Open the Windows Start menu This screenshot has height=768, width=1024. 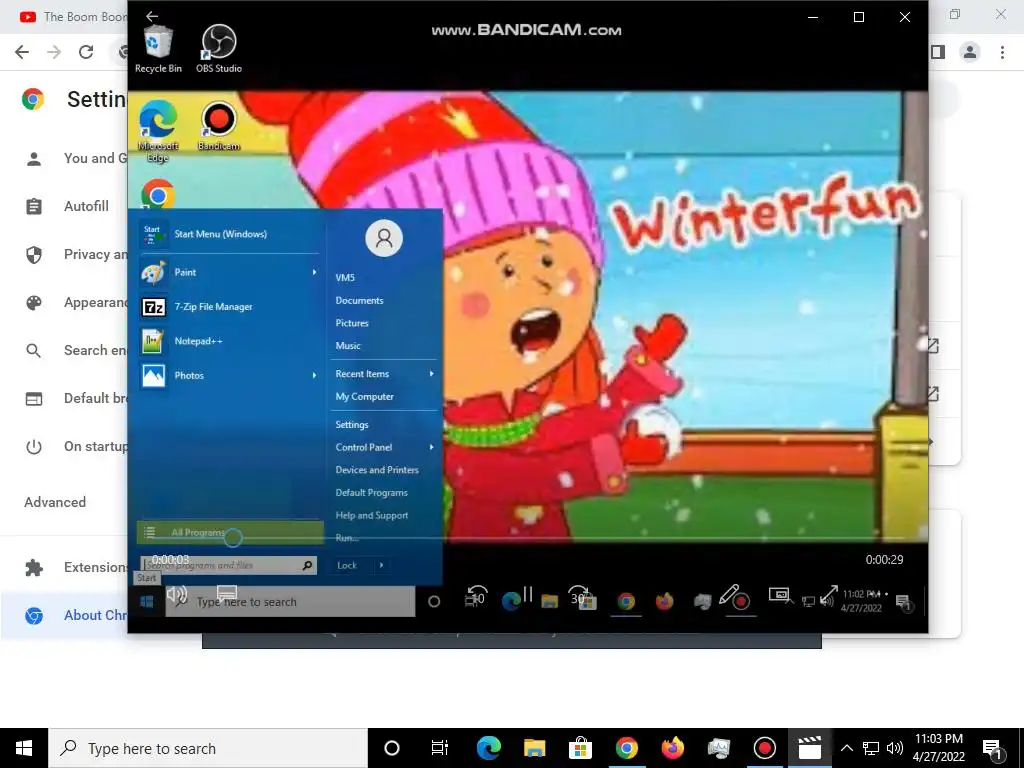point(24,748)
